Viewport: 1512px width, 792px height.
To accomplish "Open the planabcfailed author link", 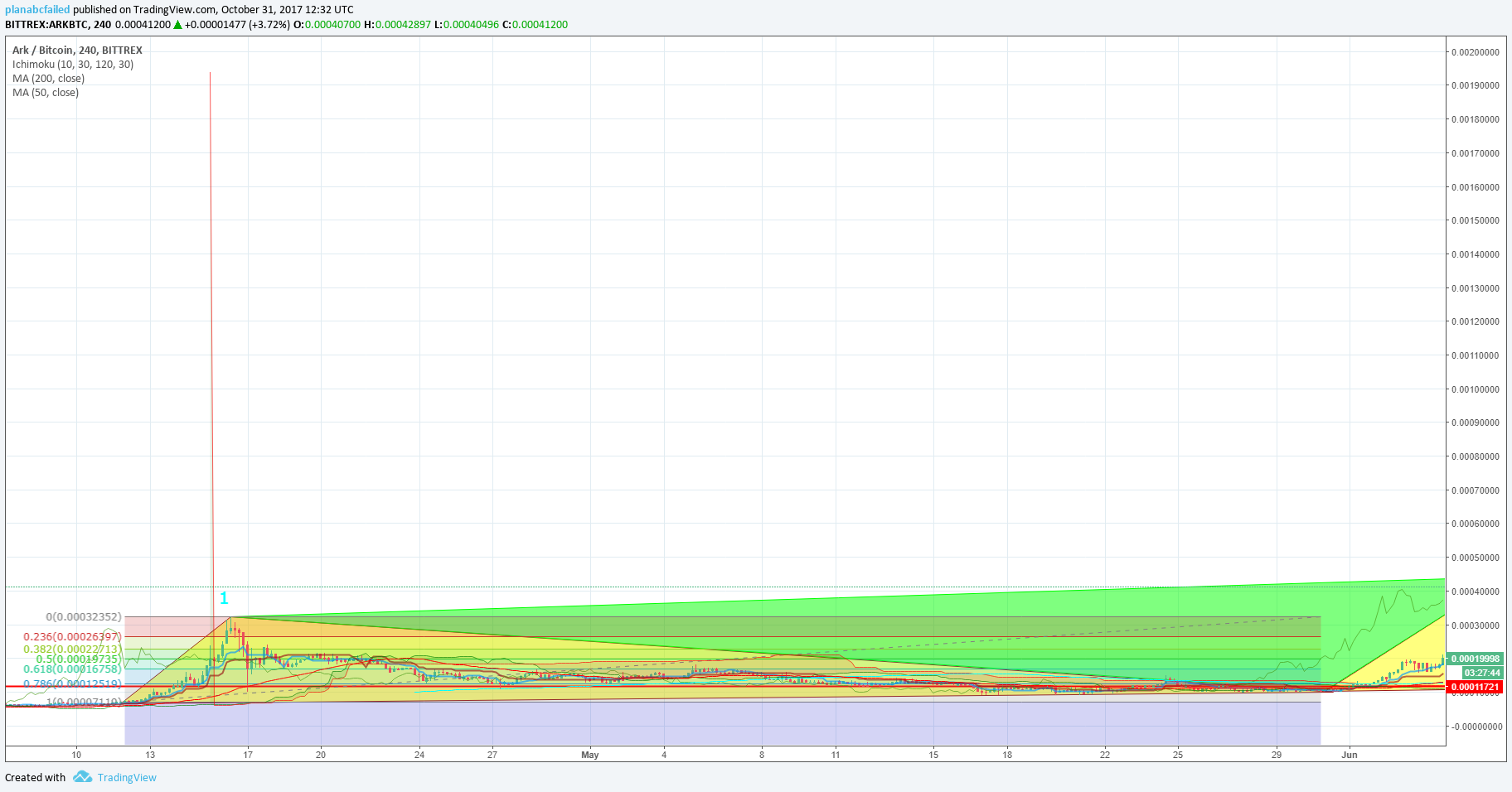I will click(x=37, y=10).
